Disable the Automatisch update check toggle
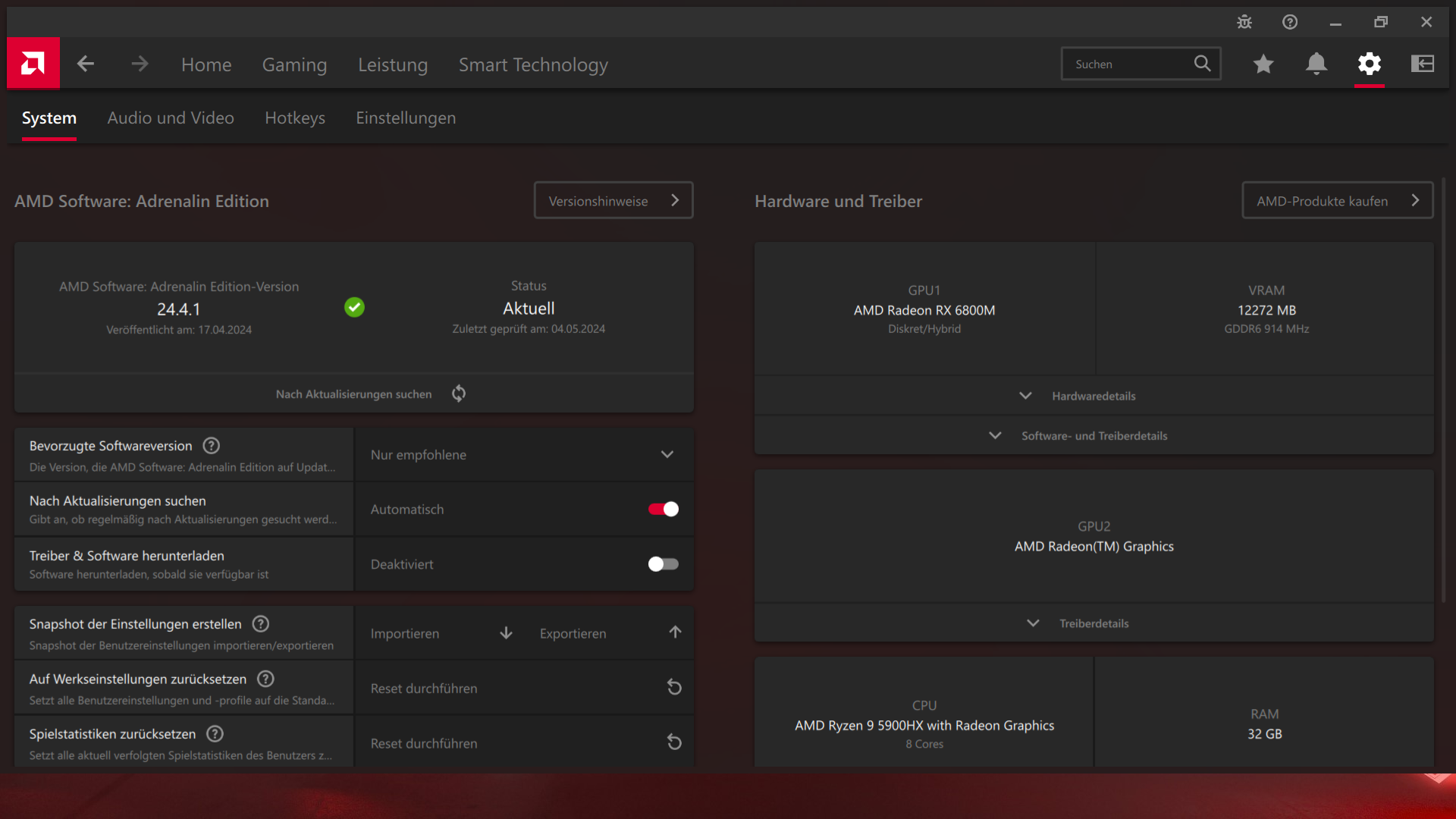 click(x=664, y=510)
